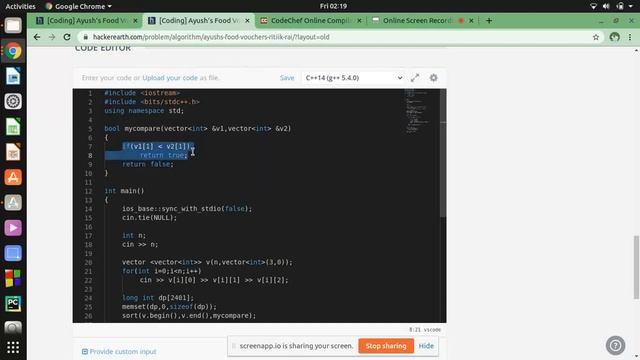Viewport: 640px width, 360px height.
Task: Open PyCharm from the dock
Action: coord(13,304)
